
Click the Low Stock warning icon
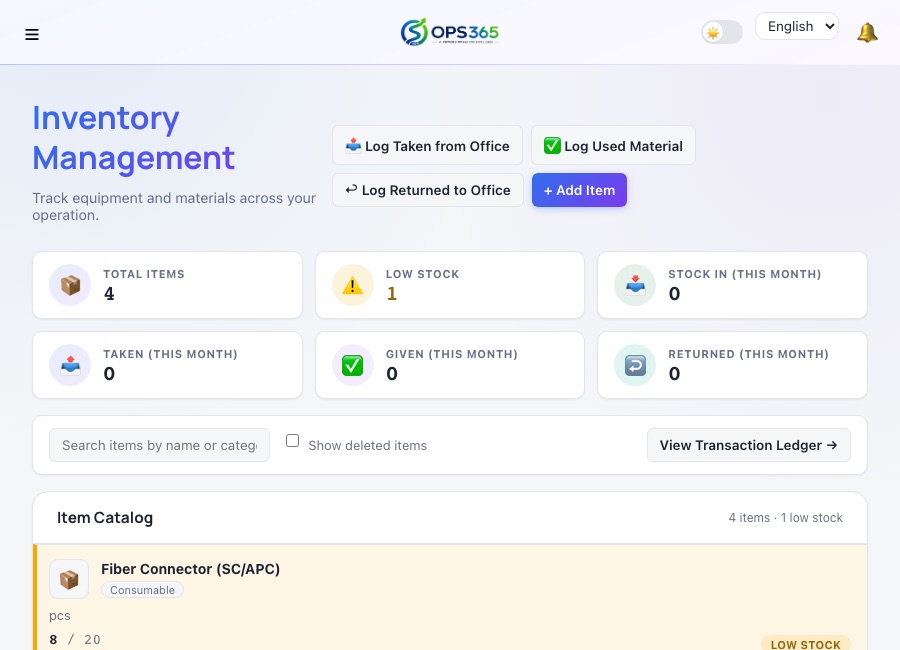click(352, 285)
